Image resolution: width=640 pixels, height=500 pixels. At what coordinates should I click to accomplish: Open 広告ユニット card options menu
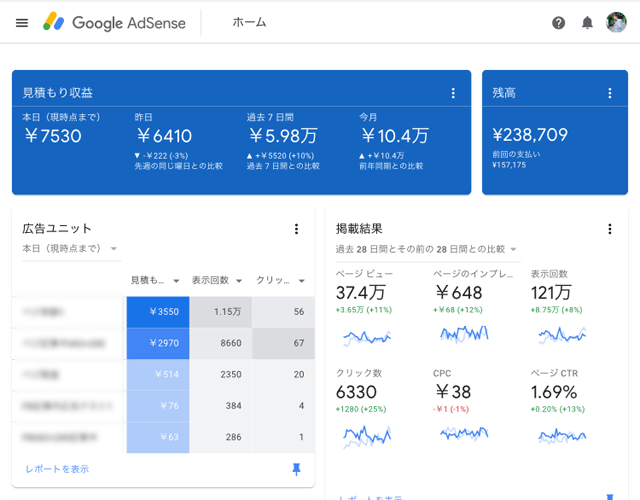pos(296,229)
